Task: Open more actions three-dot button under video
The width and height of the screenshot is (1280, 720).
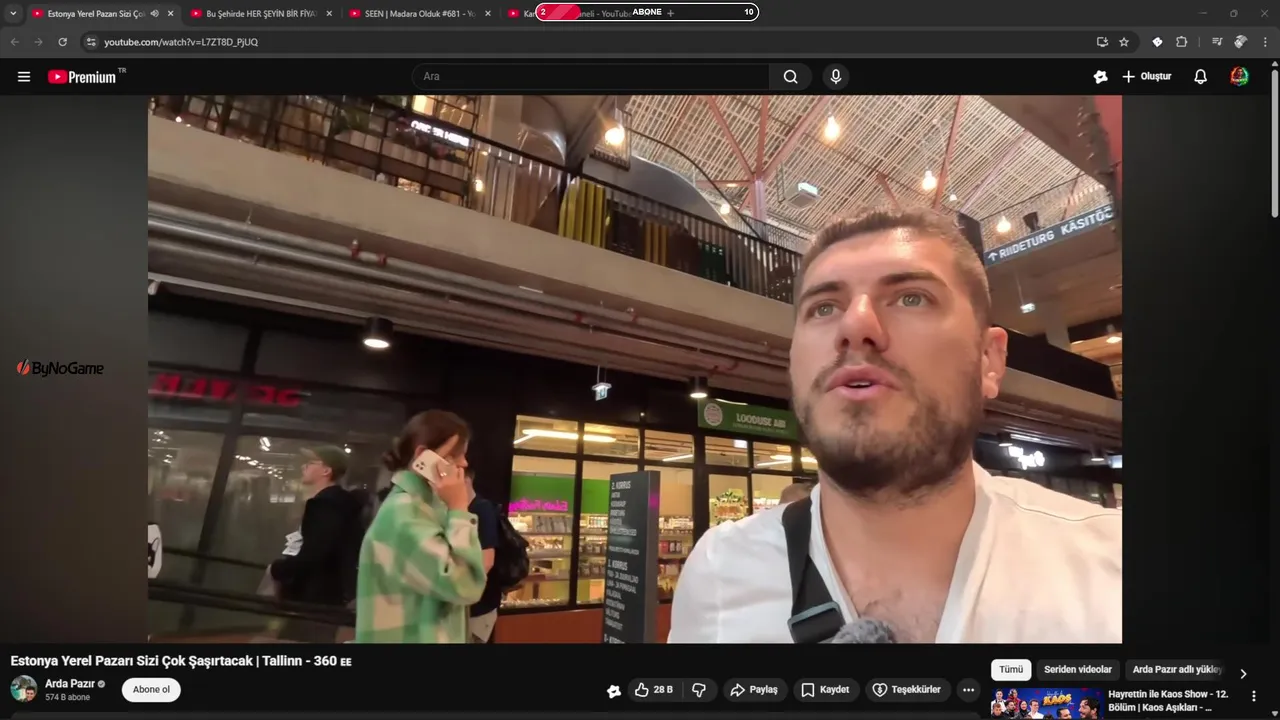Action: tap(968, 690)
